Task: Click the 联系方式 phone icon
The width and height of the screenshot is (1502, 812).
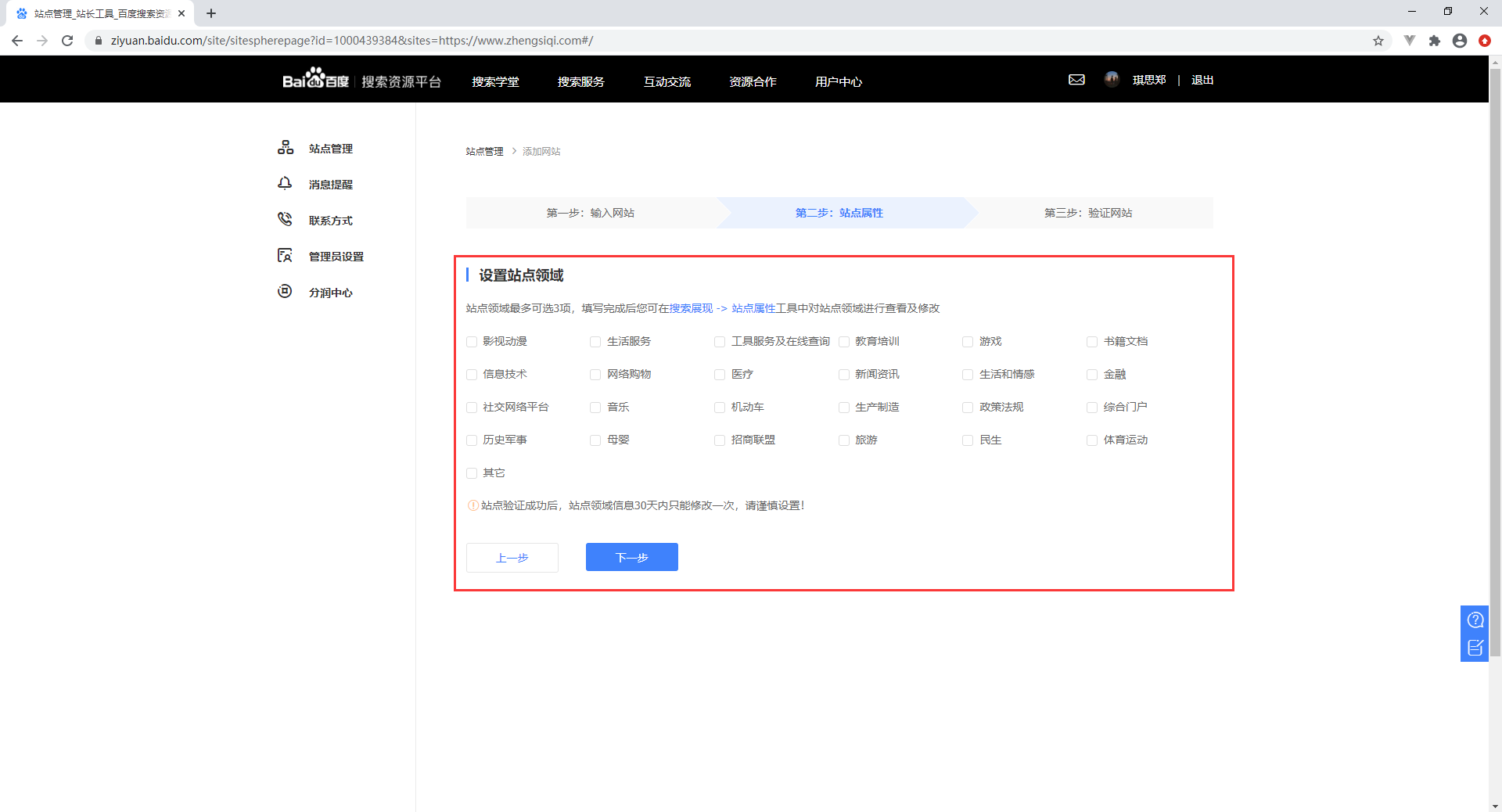Action: pyautogui.click(x=286, y=220)
